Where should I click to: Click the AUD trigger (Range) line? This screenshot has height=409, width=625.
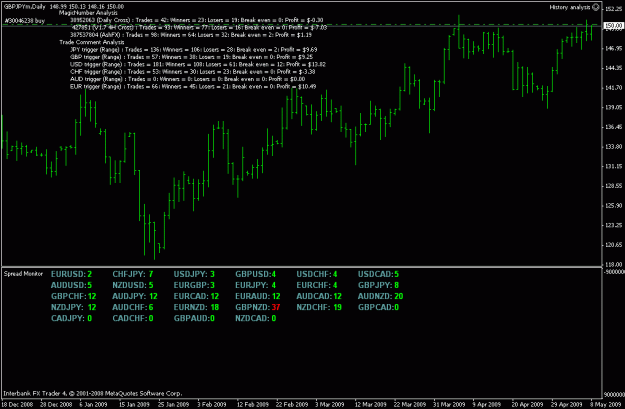pyautogui.click(x=187, y=79)
